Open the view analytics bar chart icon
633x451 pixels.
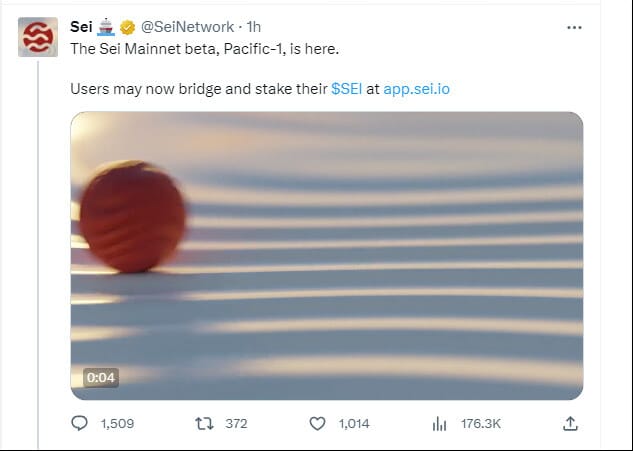click(439, 424)
